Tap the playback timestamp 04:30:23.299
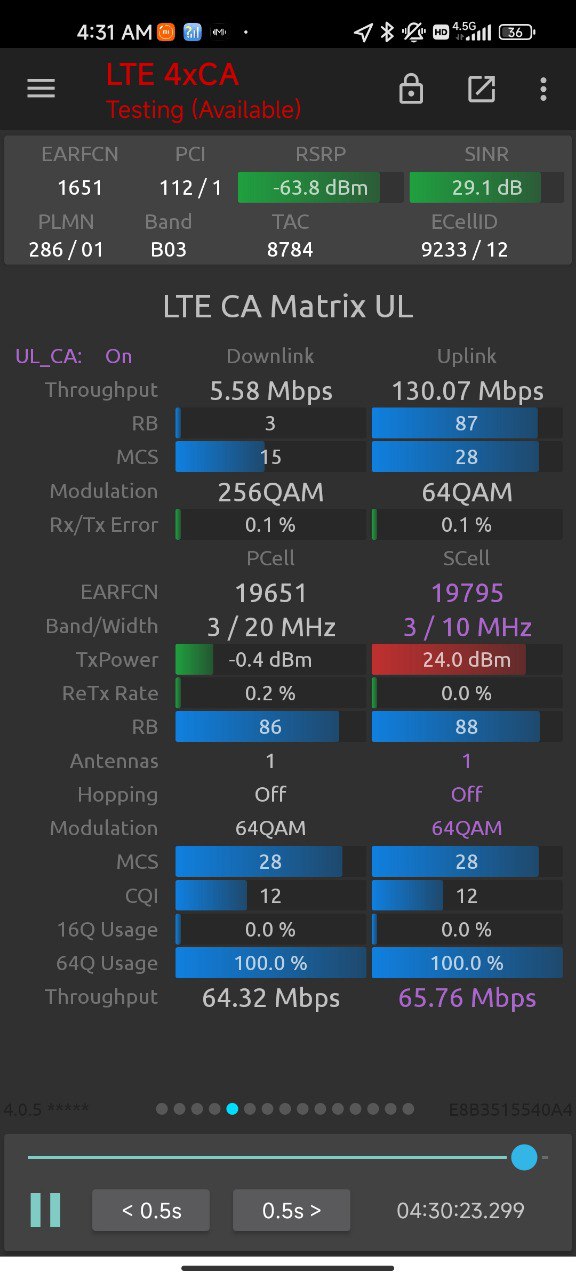The width and height of the screenshot is (576, 1280). pos(461,1210)
